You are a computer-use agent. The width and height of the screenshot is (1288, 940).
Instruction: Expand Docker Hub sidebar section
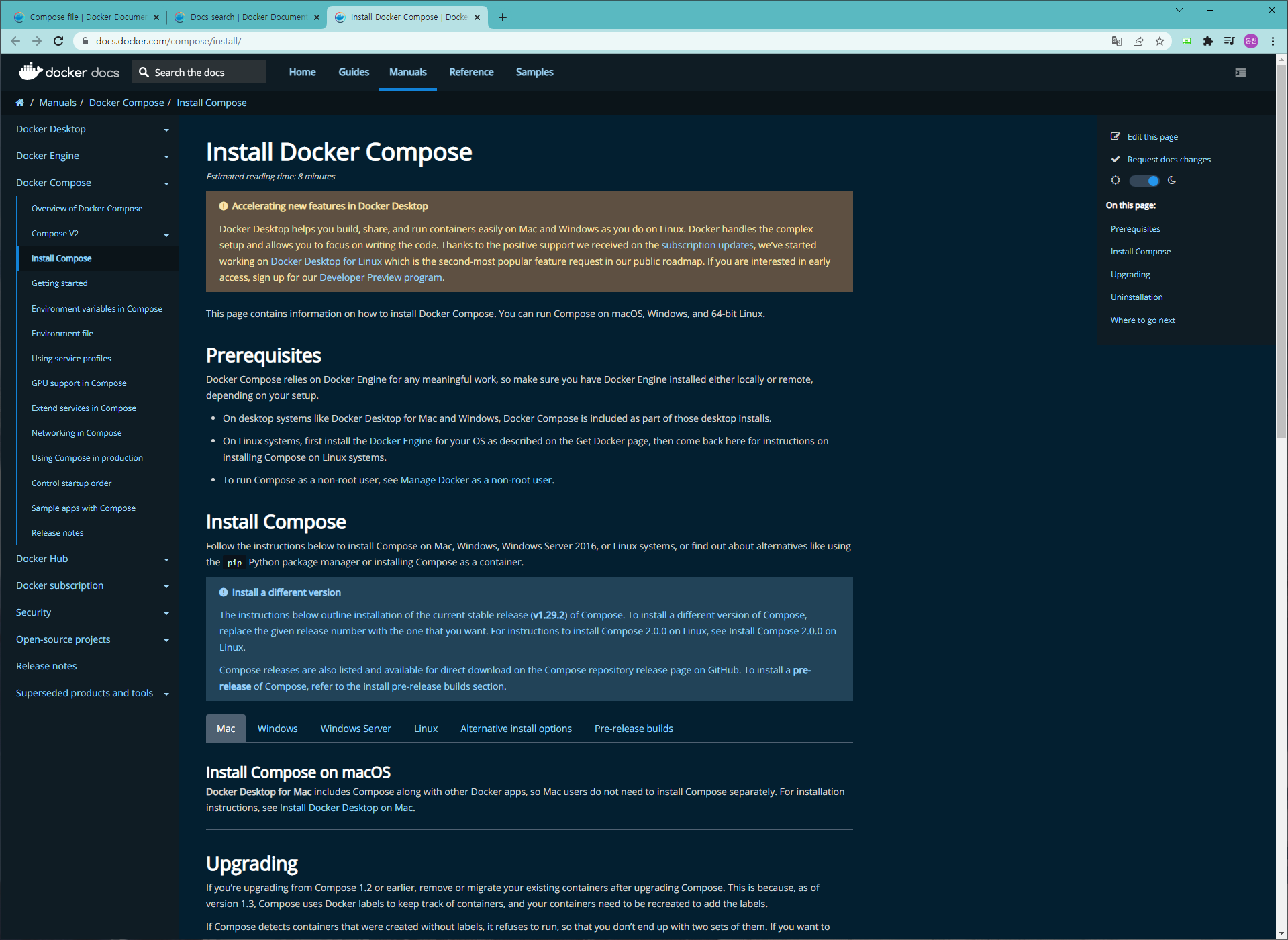166,559
